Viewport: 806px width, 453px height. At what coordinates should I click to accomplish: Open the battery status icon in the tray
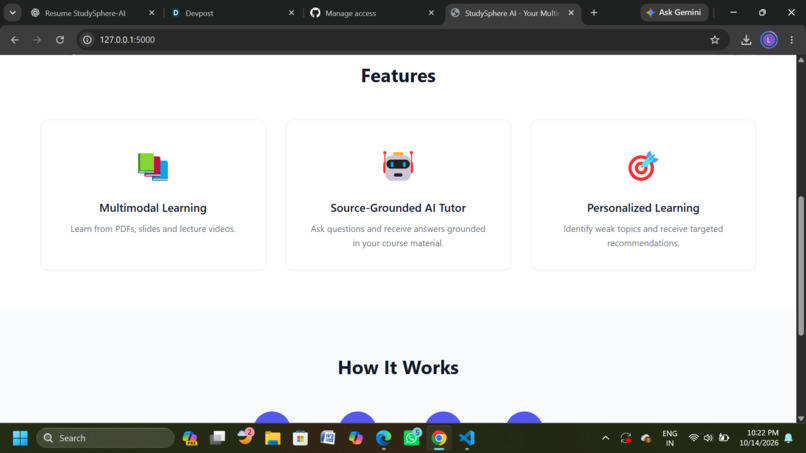(724, 438)
